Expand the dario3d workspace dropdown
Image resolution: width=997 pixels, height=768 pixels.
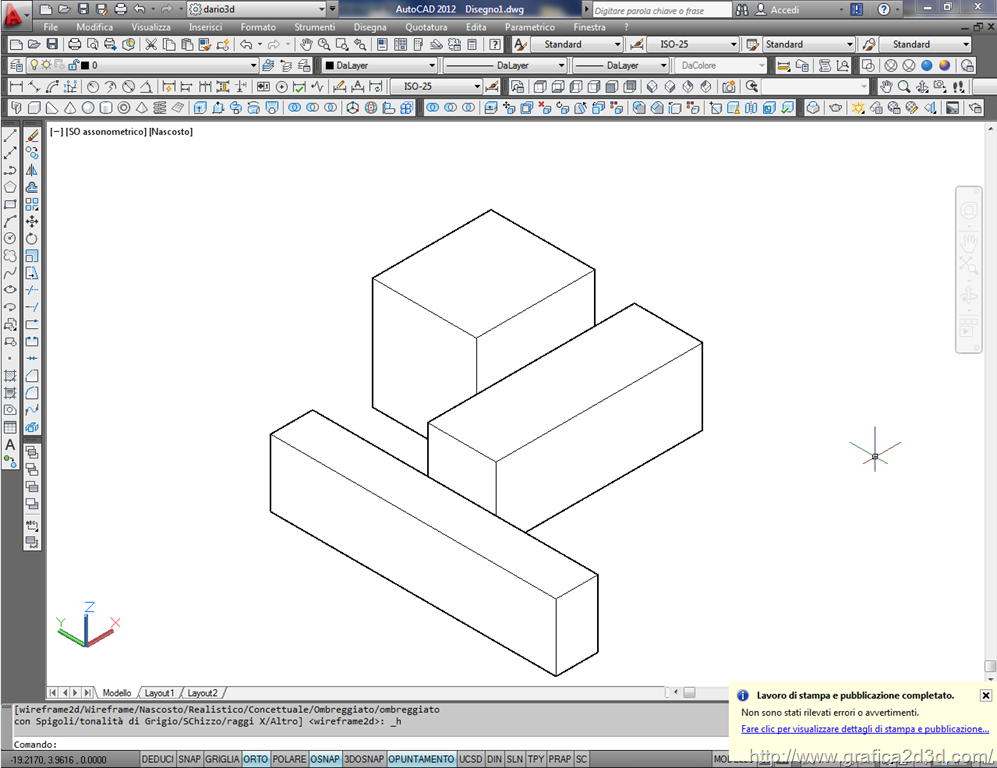click(332, 9)
